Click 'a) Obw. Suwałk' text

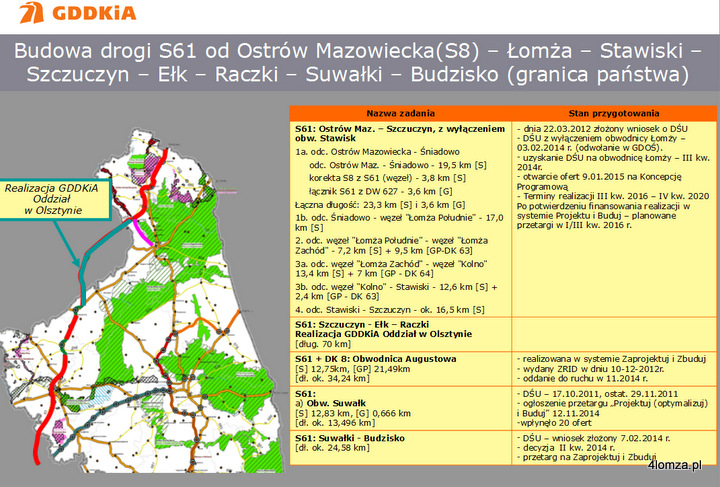pos(331,403)
